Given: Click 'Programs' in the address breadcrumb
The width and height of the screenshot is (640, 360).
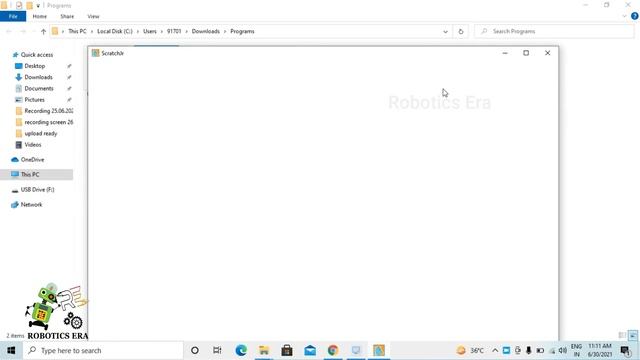Looking at the screenshot, I should [x=242, y=31].
